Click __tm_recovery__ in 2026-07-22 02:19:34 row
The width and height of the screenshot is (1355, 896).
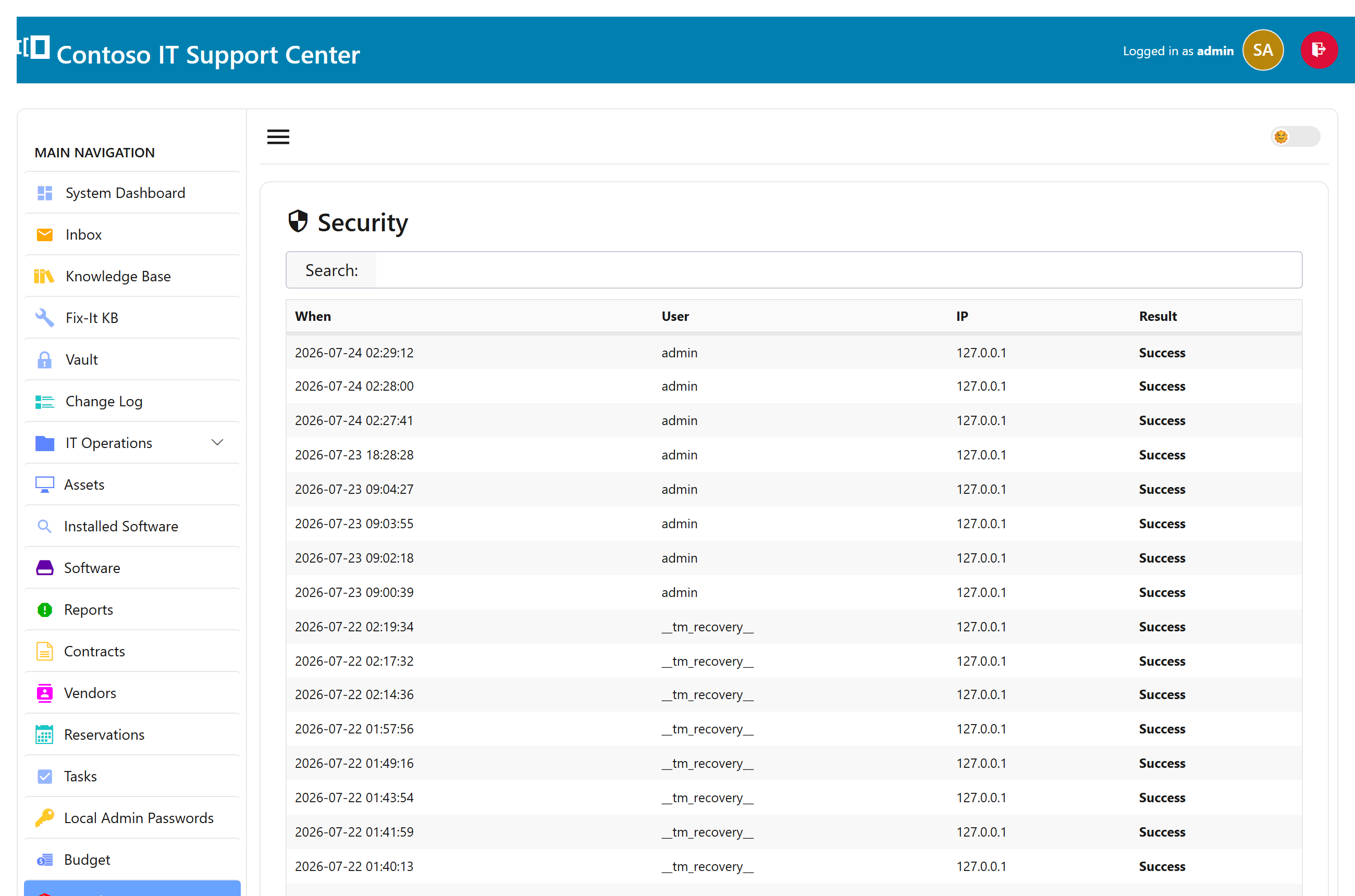[x=707, y=627]
